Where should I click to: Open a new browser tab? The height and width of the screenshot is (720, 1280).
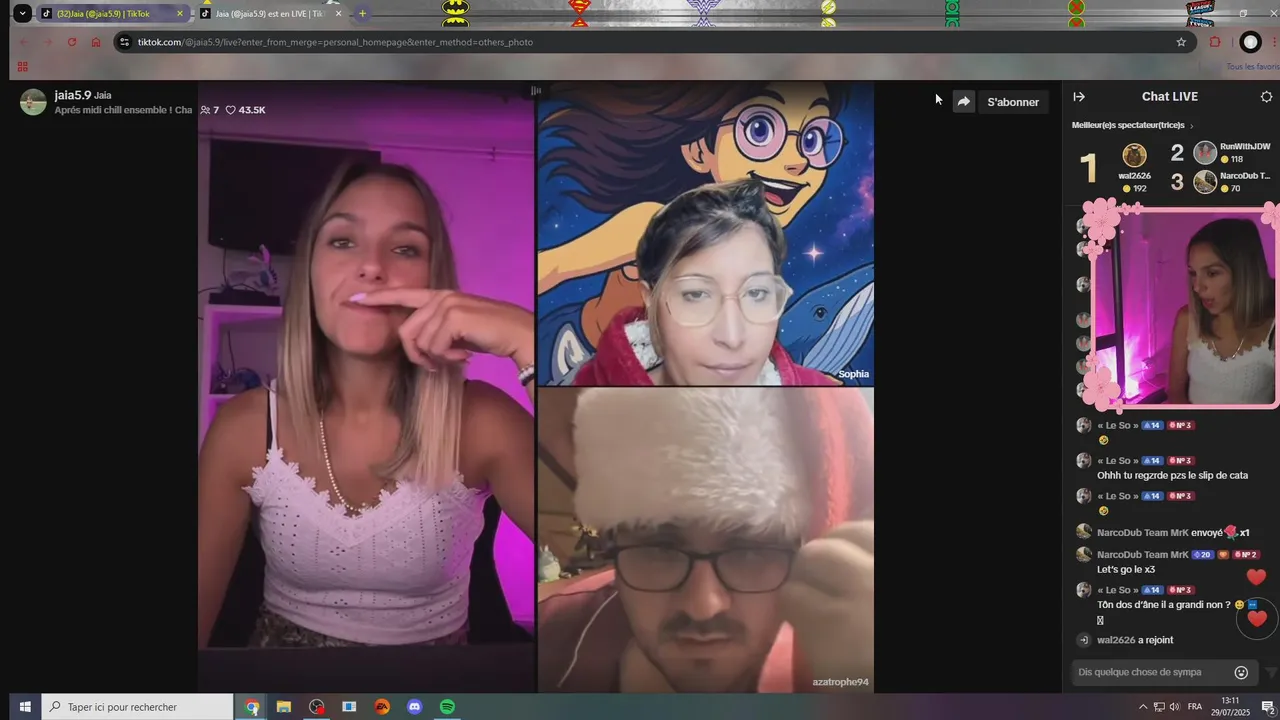point(362,14)
